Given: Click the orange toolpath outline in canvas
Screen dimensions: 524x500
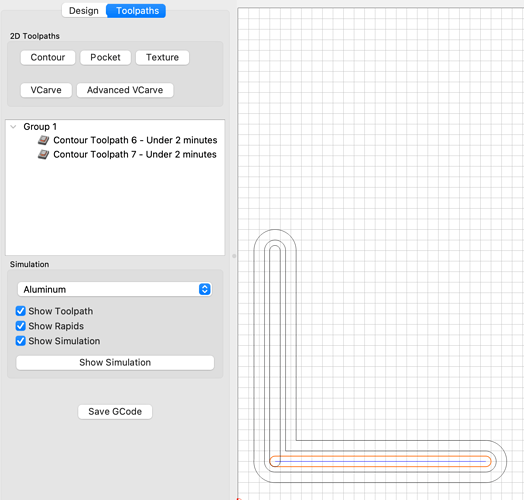Looking at the screenshot, I should click(380, 456).
